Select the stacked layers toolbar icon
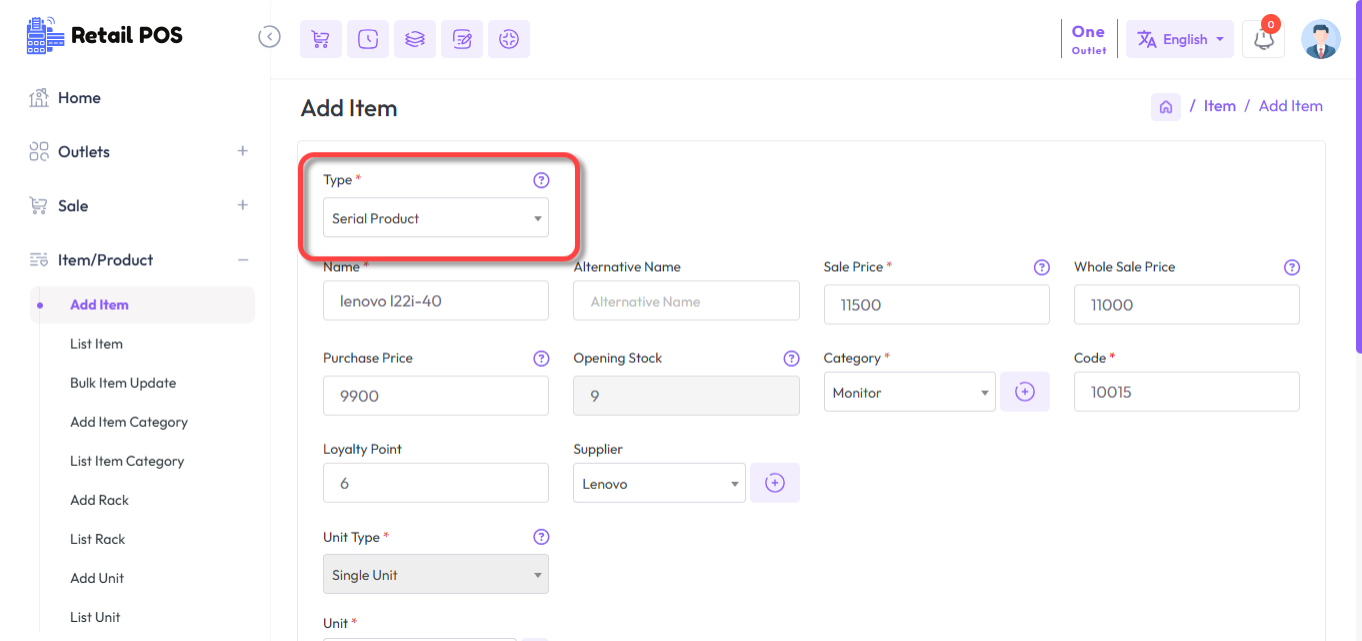The image size is (1362, 641). [414, 39]
